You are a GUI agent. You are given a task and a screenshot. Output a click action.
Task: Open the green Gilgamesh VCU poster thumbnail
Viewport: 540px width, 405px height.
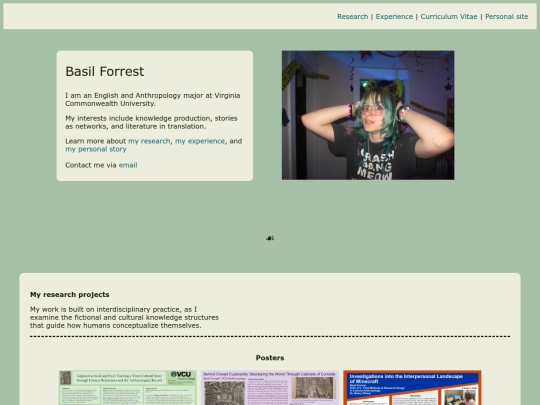(127, 387)
